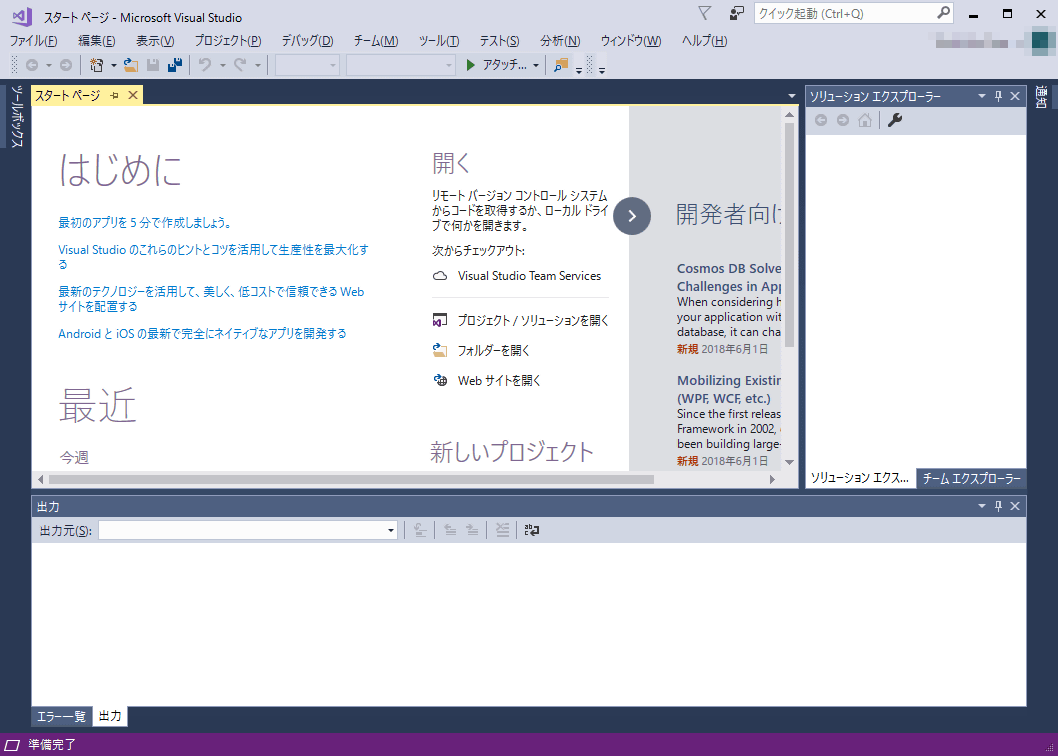Image resolution: width=1058 pixels, height=756 pixels.
Task: Open 出力 panel window position dropdown
Action: [982, 506]
